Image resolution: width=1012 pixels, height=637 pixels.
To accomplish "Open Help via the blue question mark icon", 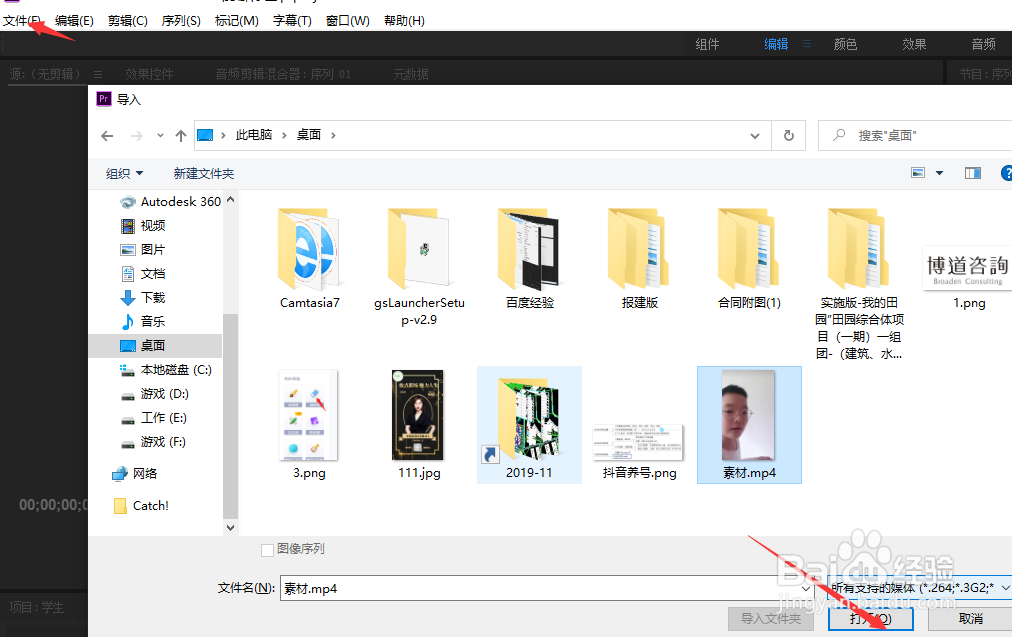I will point(1006,172).
